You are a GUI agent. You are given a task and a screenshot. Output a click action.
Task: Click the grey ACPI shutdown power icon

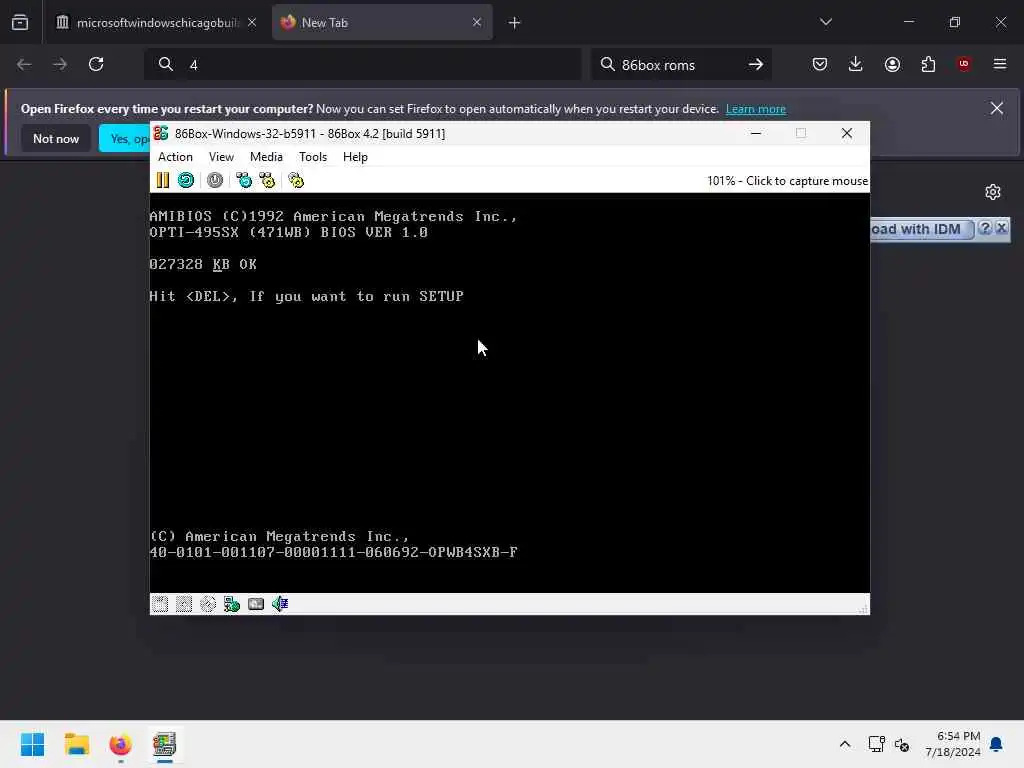215,180
